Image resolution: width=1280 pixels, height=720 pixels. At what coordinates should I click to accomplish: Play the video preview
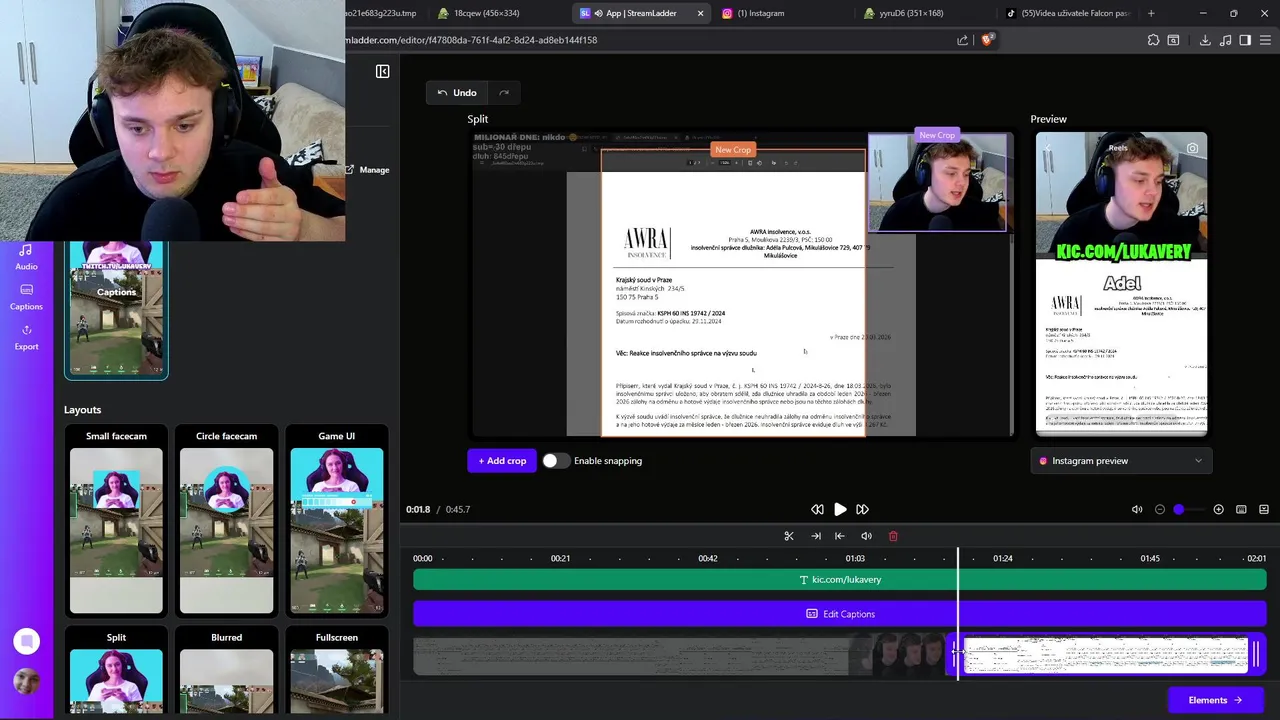pyautogui.click(x=840, y=509)
